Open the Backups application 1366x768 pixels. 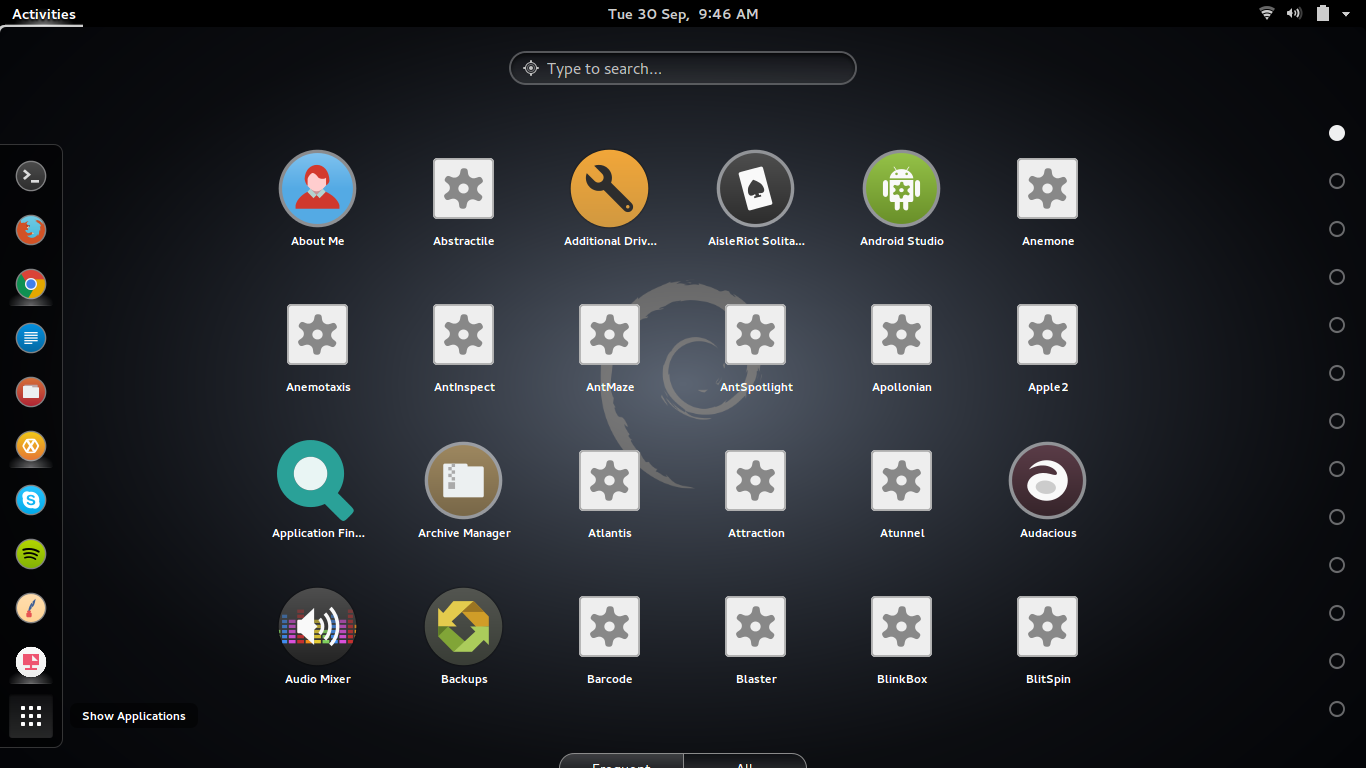(463, 627)
